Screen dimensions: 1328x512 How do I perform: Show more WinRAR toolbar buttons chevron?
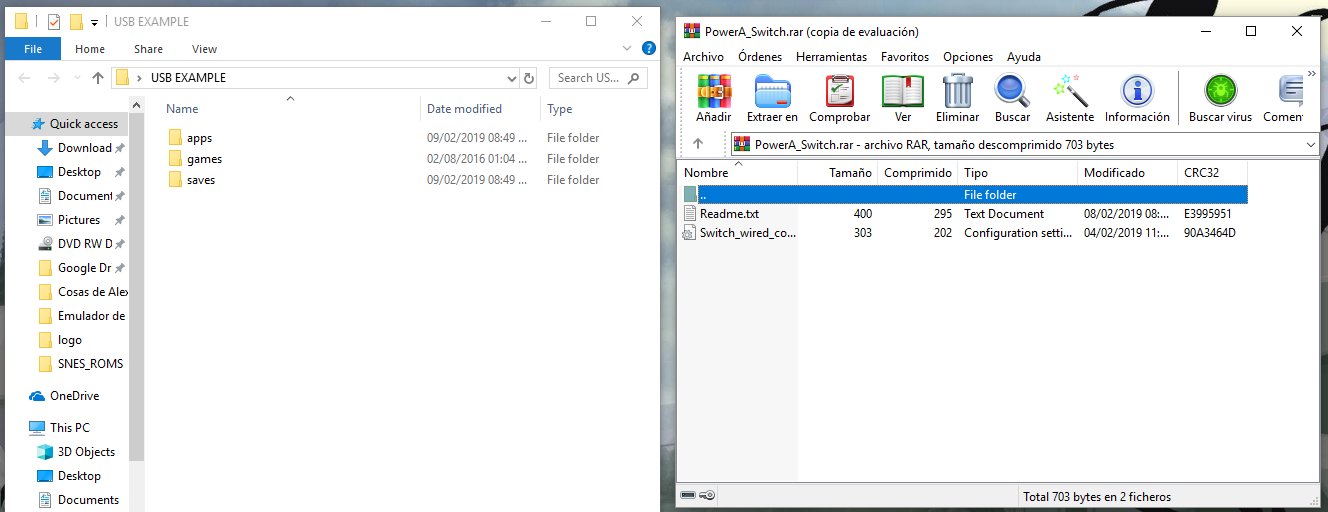tap(1313, 73)
